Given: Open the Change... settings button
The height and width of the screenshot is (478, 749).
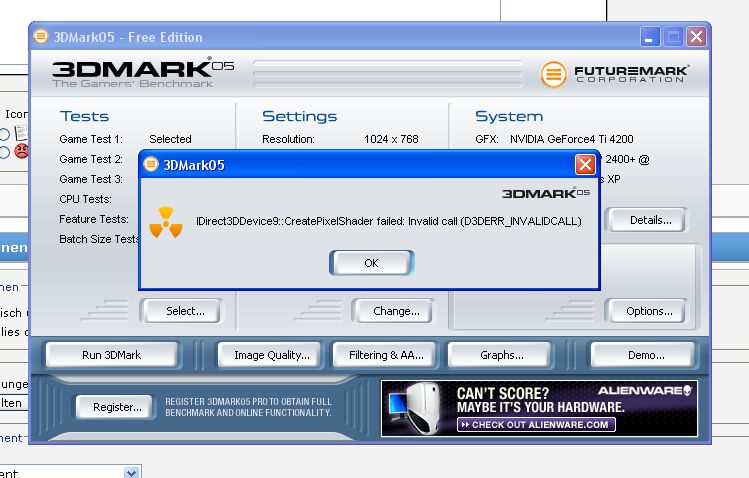Looking at the screenshot, I should [x=394, y=311].
